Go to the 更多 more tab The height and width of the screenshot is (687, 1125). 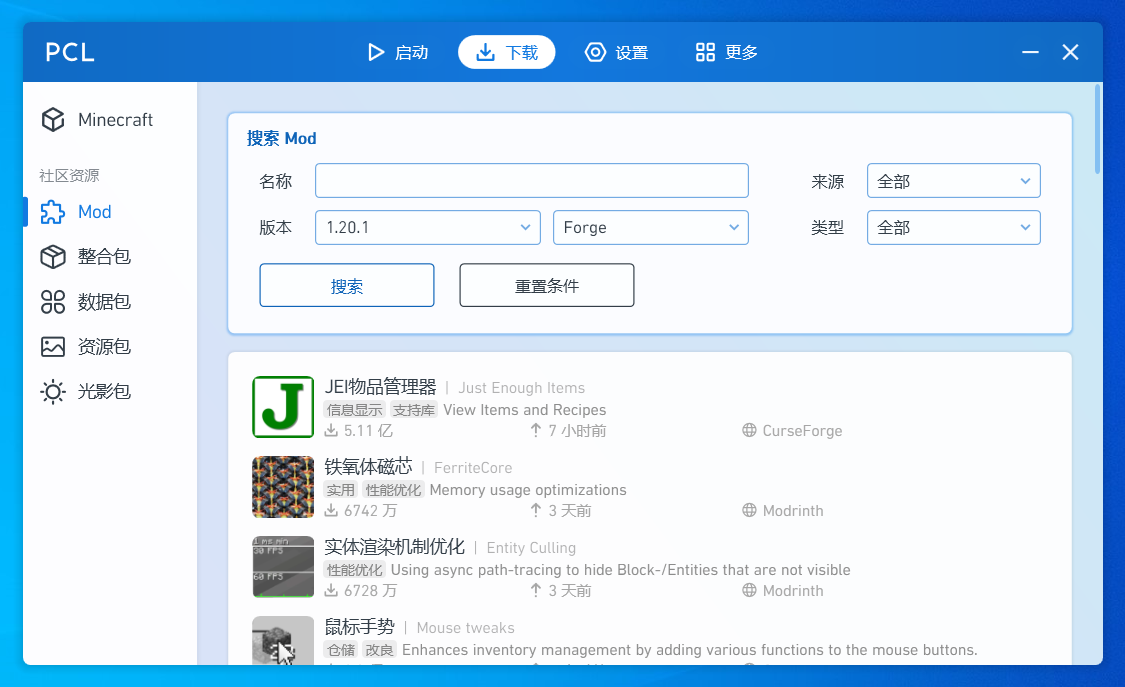click(727, 53)
